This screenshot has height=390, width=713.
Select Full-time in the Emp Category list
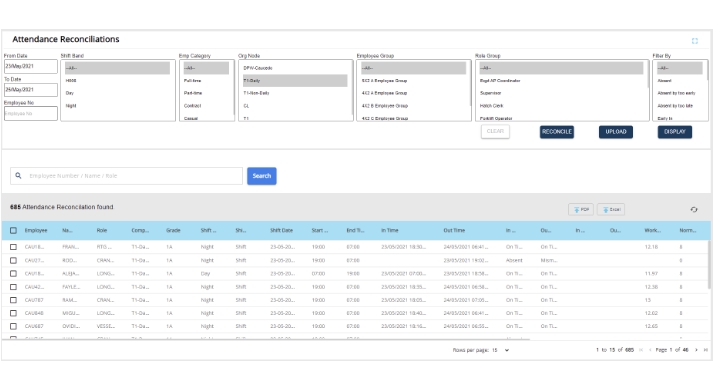pos(206,80)
